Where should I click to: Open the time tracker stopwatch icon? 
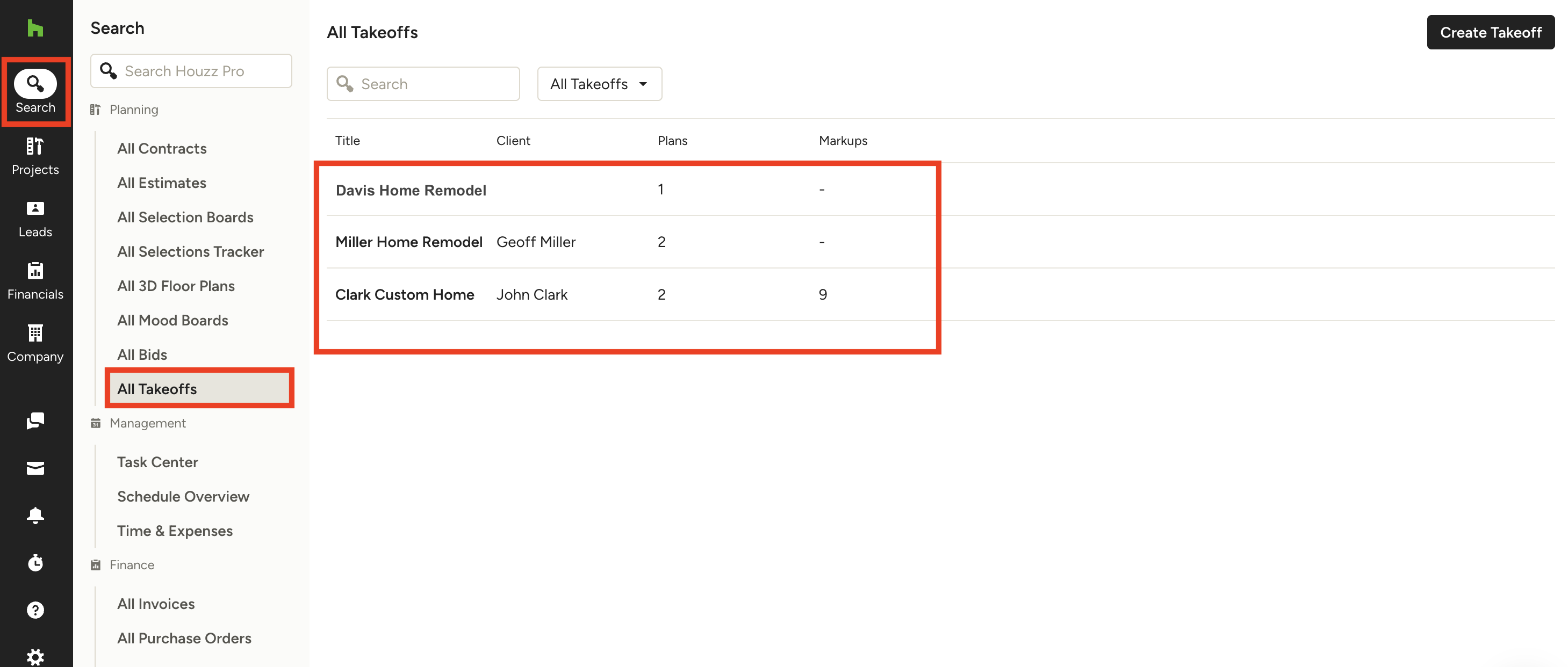(35, 562)
